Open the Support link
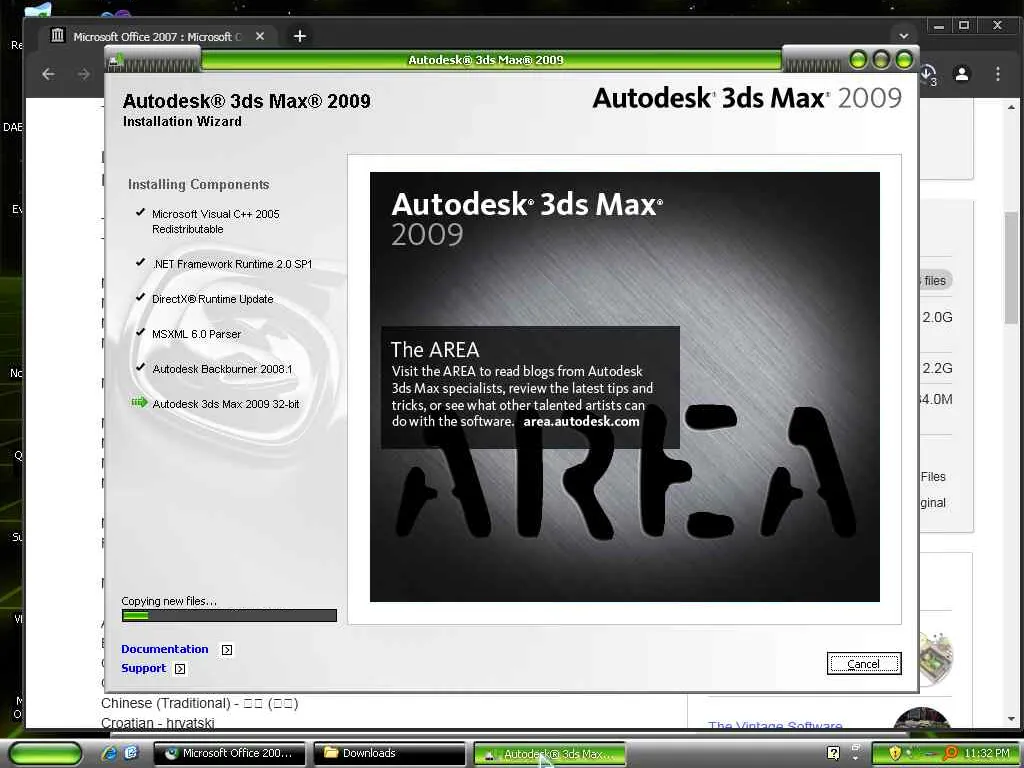Viewport: 1024px width, 768px height. point(144,668)
